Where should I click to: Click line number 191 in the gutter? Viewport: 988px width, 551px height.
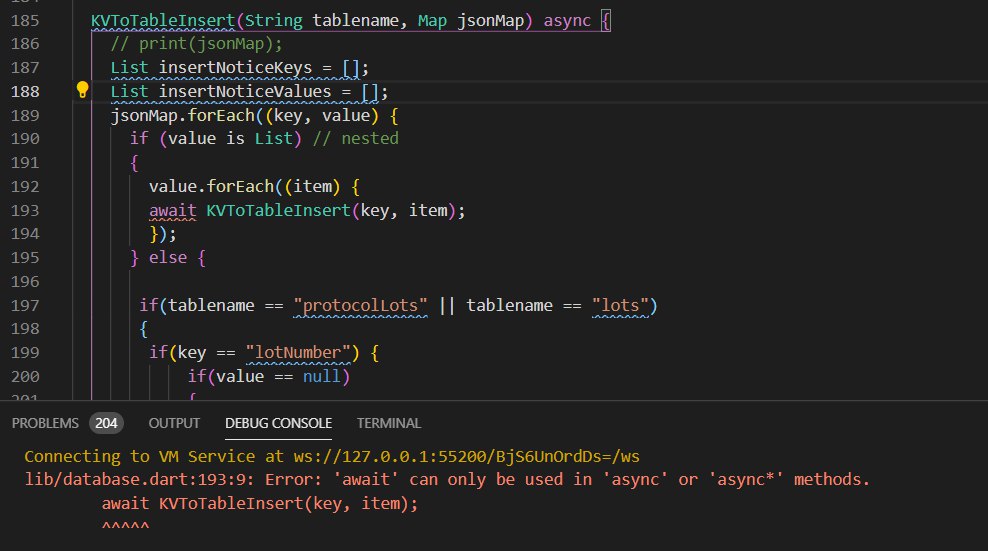[x=25, y=163]
